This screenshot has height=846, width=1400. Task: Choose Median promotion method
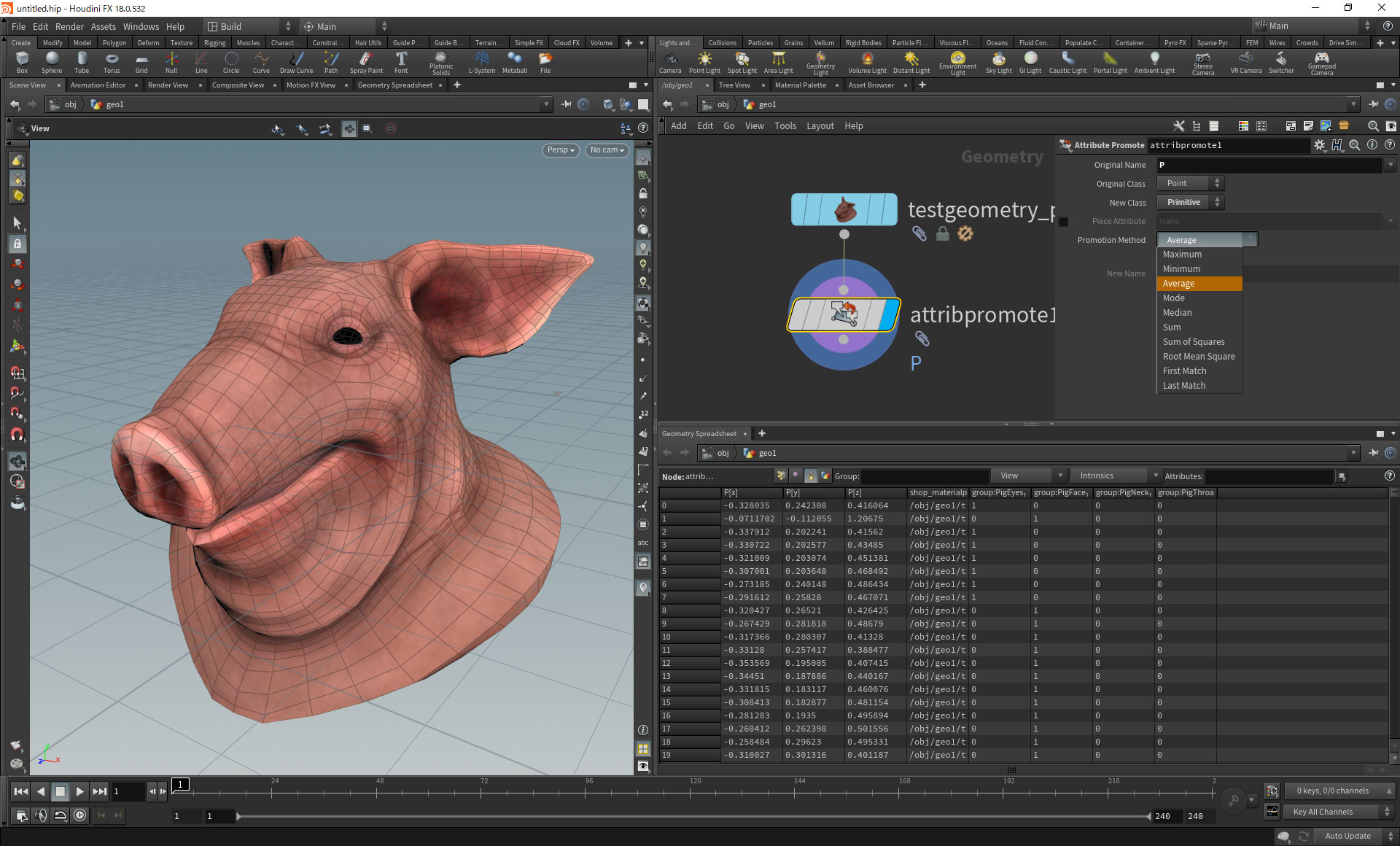click(1199, 313)
